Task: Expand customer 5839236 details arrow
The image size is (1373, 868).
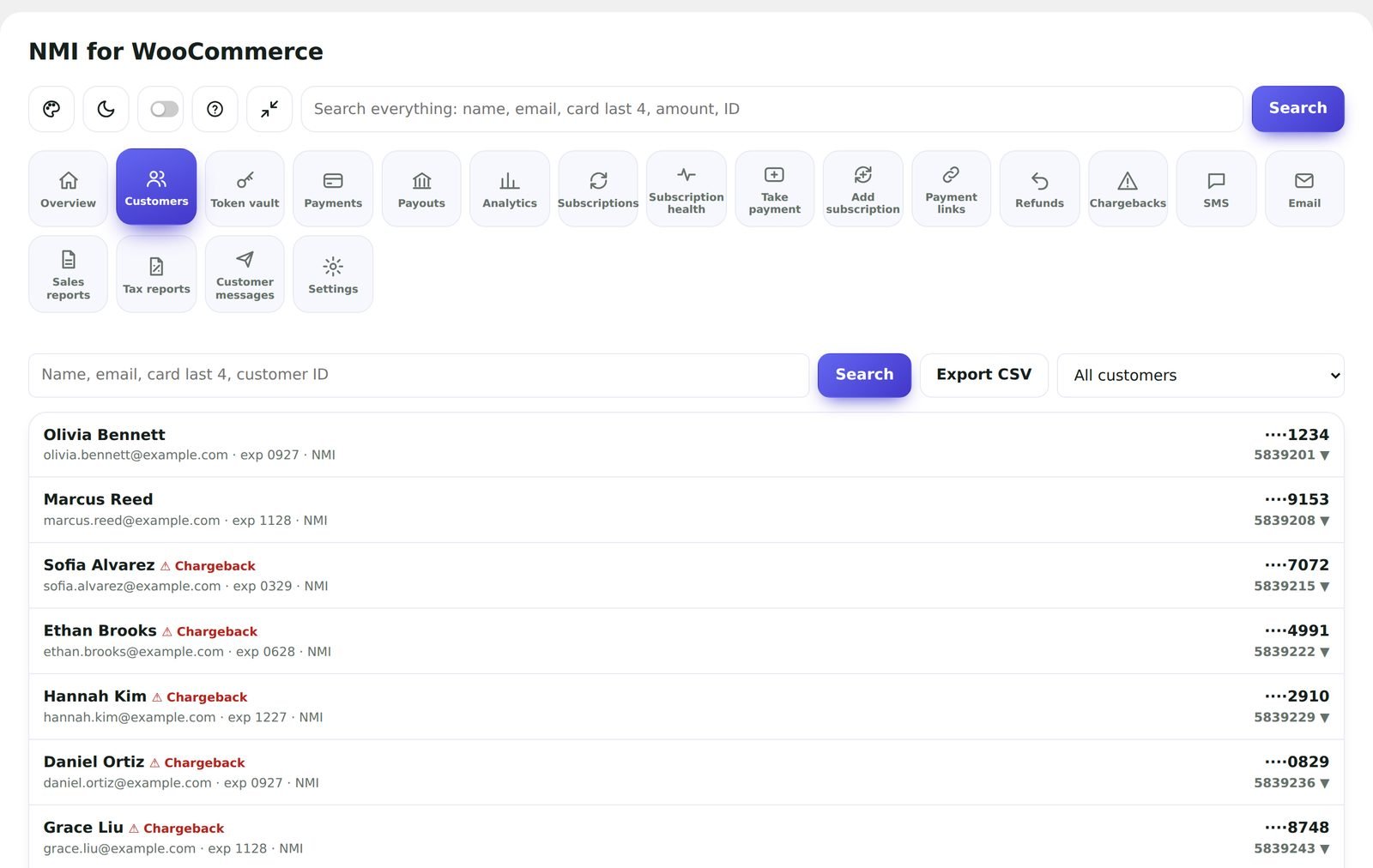Action: [x=1325, y=783]
